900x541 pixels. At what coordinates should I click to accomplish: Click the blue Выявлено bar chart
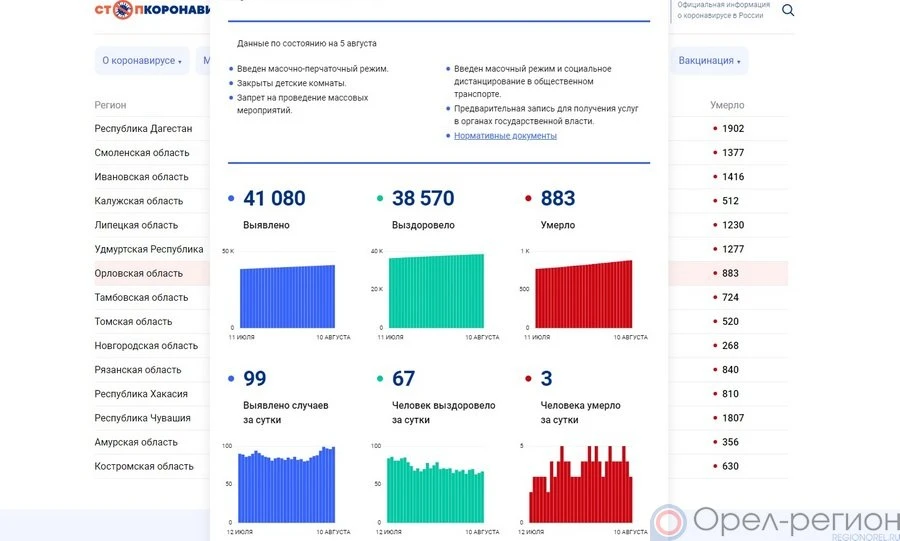[285, 296]
